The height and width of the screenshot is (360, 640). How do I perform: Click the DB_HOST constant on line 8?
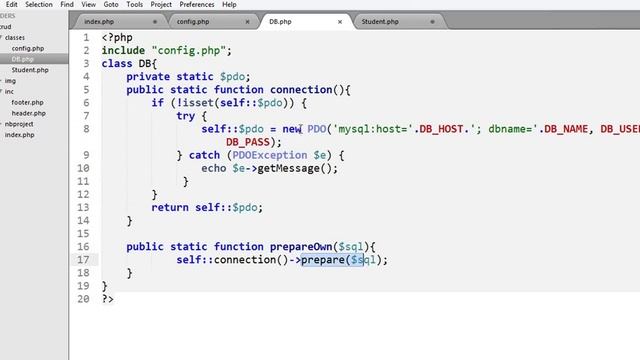point(441,129)
